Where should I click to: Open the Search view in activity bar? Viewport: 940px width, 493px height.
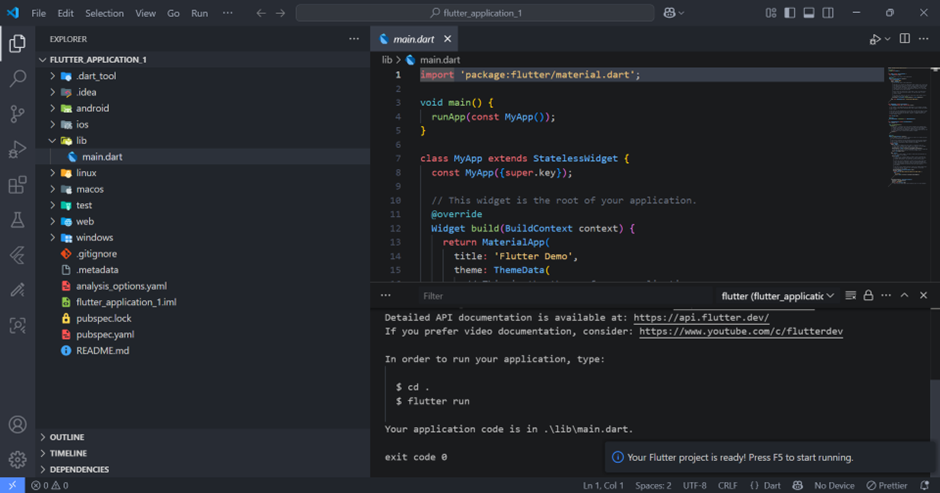(x=17, y=78)
